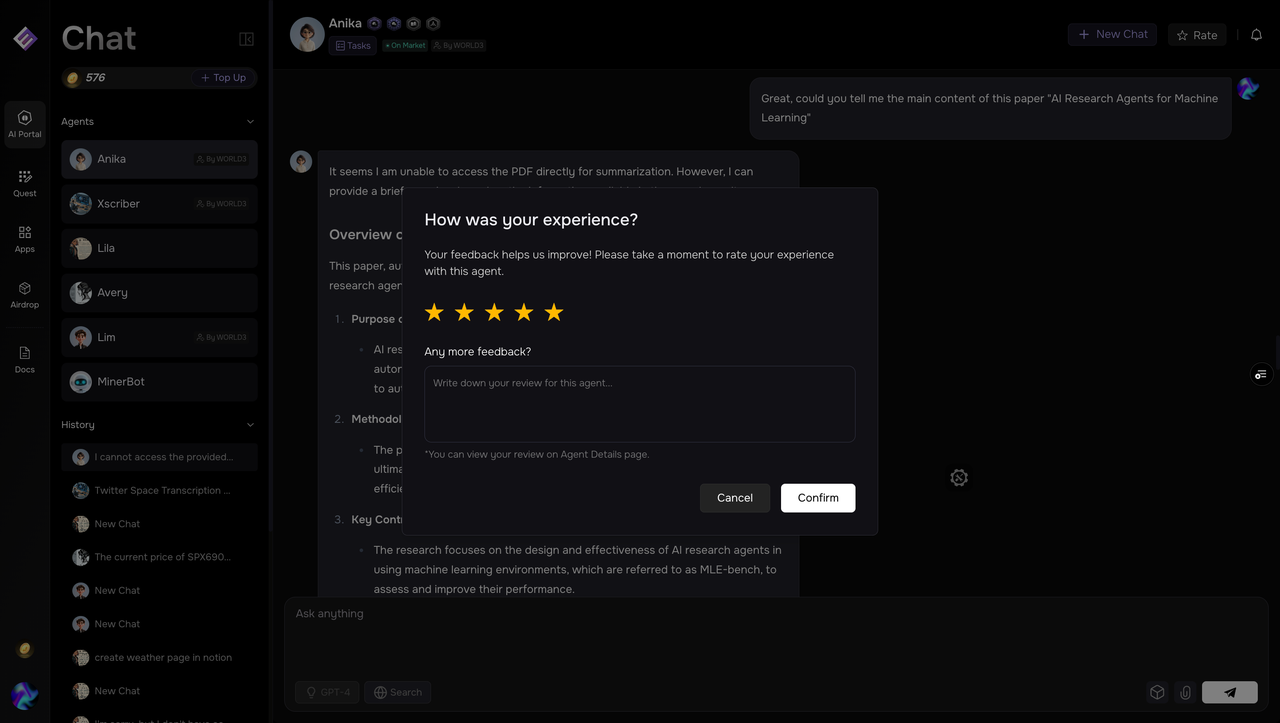Click the review feedback text box
The height and width of the screenshot is (723, 1280).
(639, 404)
